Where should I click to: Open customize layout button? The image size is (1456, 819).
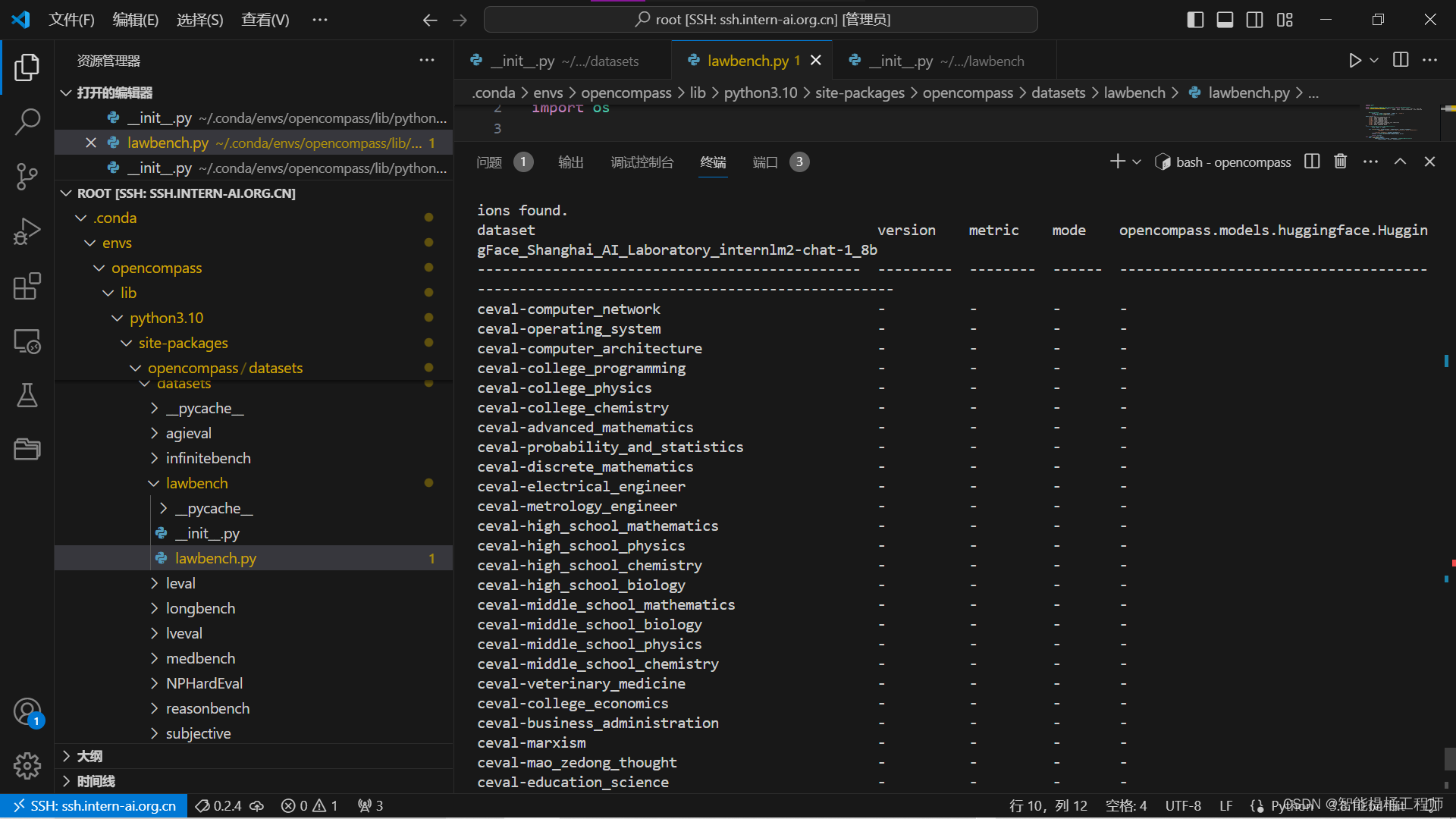click(1285, 20)
